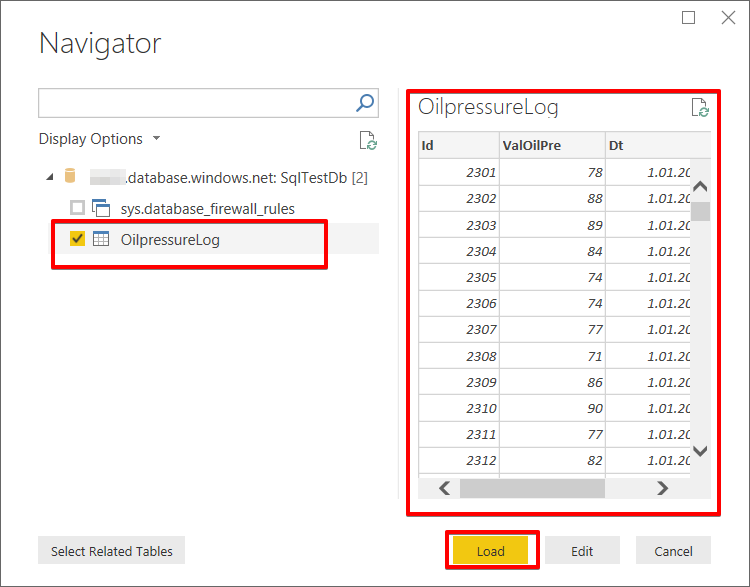Image resolution: width=750 pixels, height=587 pixels.
Task: Refresh the OilpressureLog preview
Action: (700, 108)
